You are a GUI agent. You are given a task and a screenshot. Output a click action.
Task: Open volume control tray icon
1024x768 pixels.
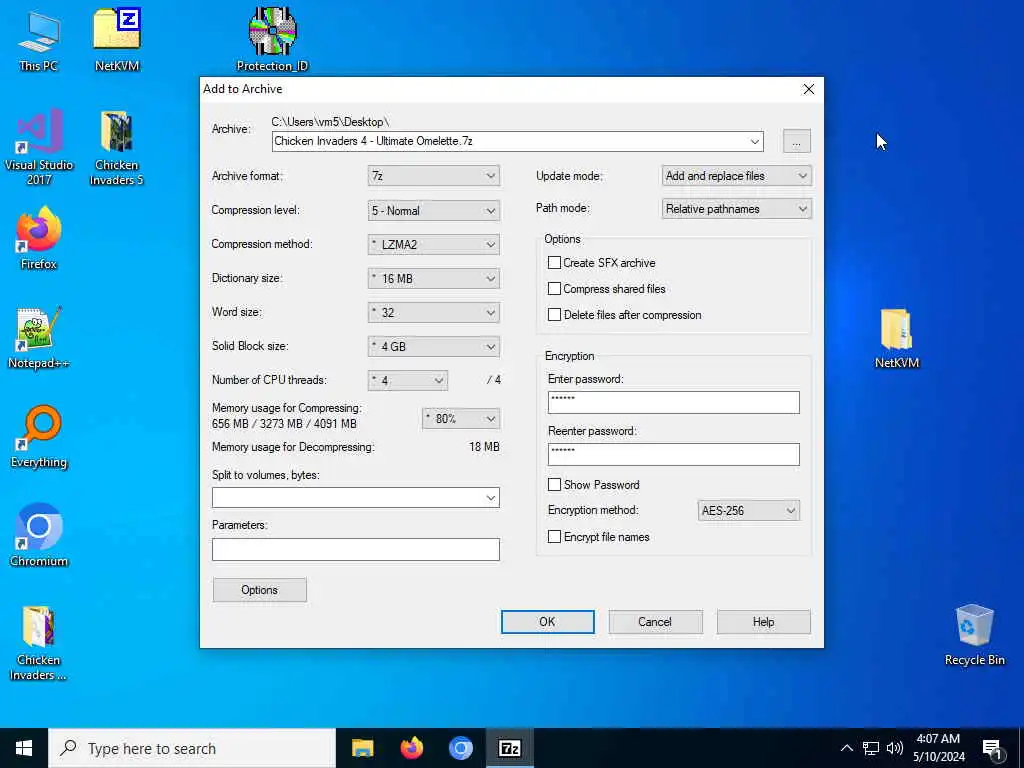(895, 748)
